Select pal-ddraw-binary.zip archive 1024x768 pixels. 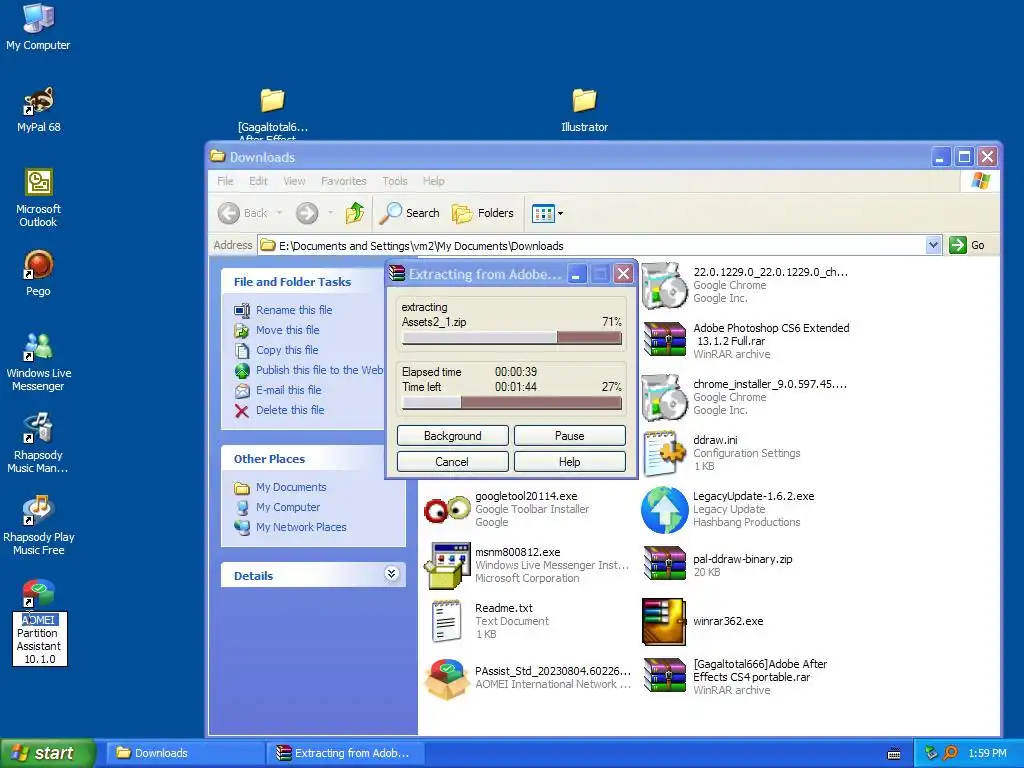click(x=717, y=565)
